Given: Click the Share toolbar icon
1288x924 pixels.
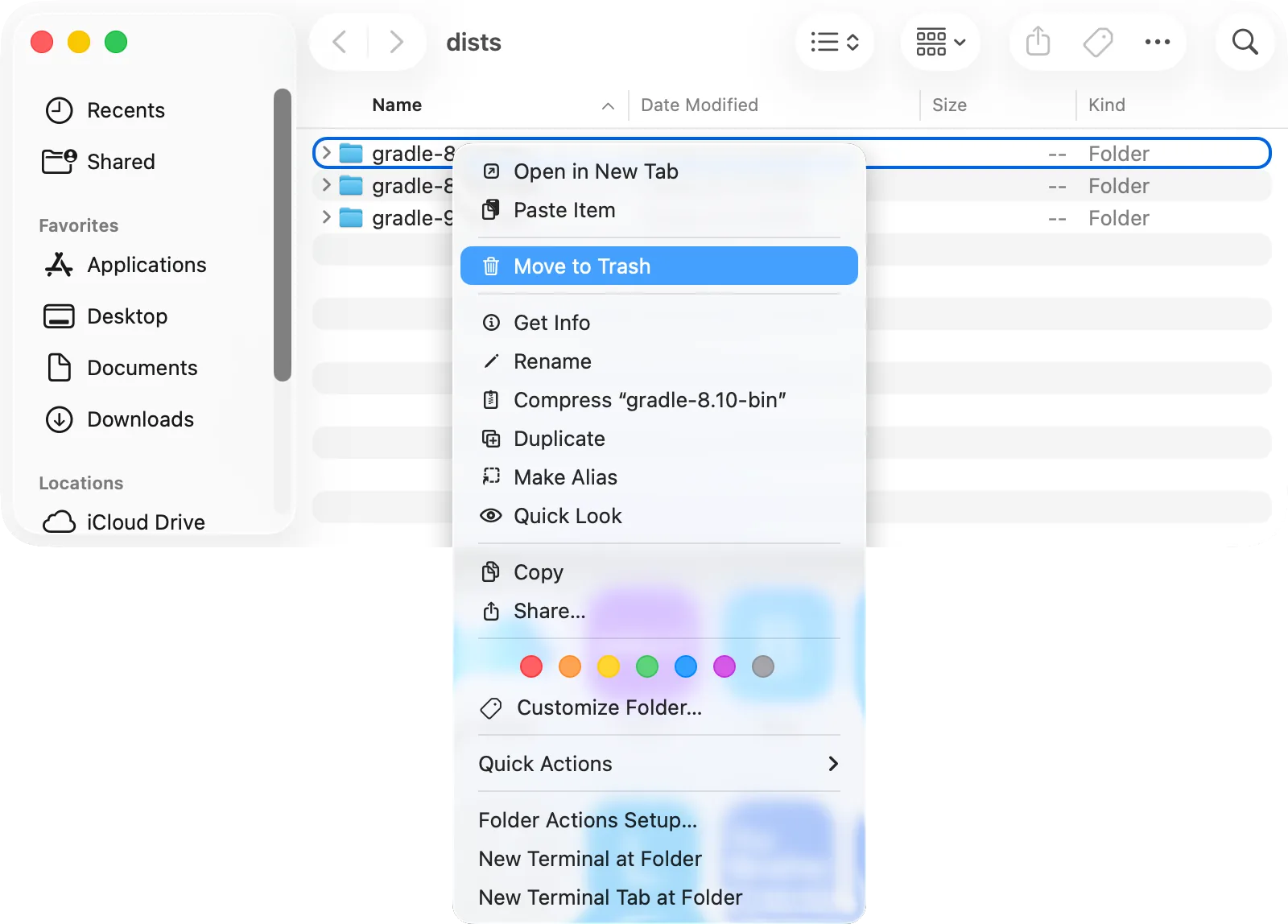Looking at the screenshot, I should (x=1038, y=42).
